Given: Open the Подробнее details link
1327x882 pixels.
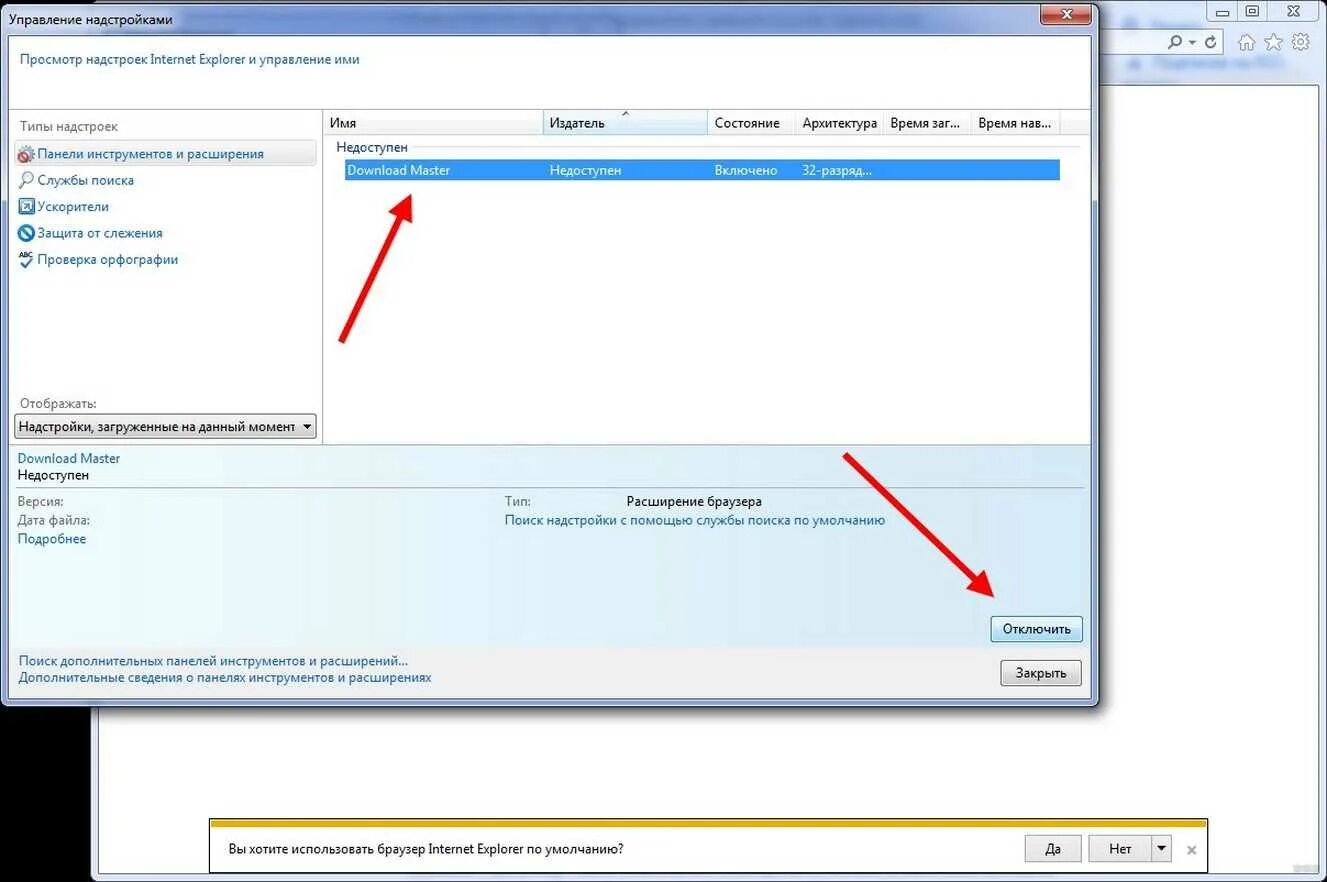Looking at the screenshot, I should point(52,539).
